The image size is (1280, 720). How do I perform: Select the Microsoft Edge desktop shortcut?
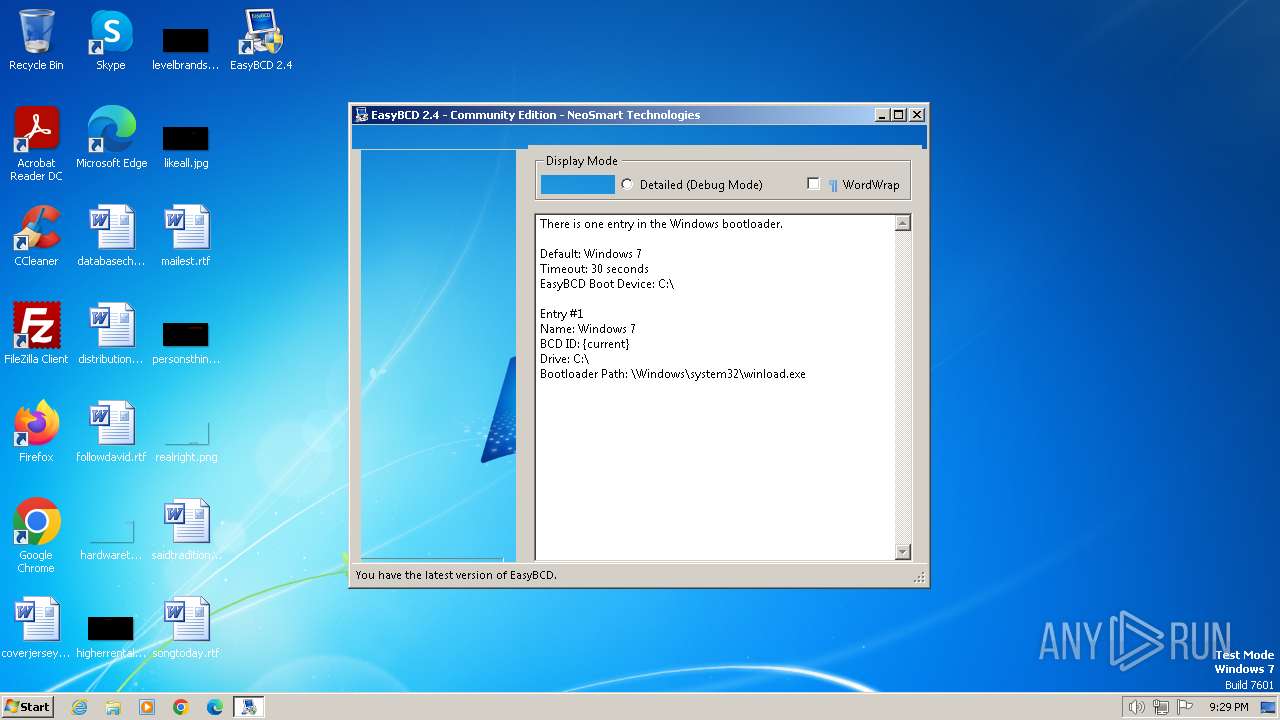111,138
